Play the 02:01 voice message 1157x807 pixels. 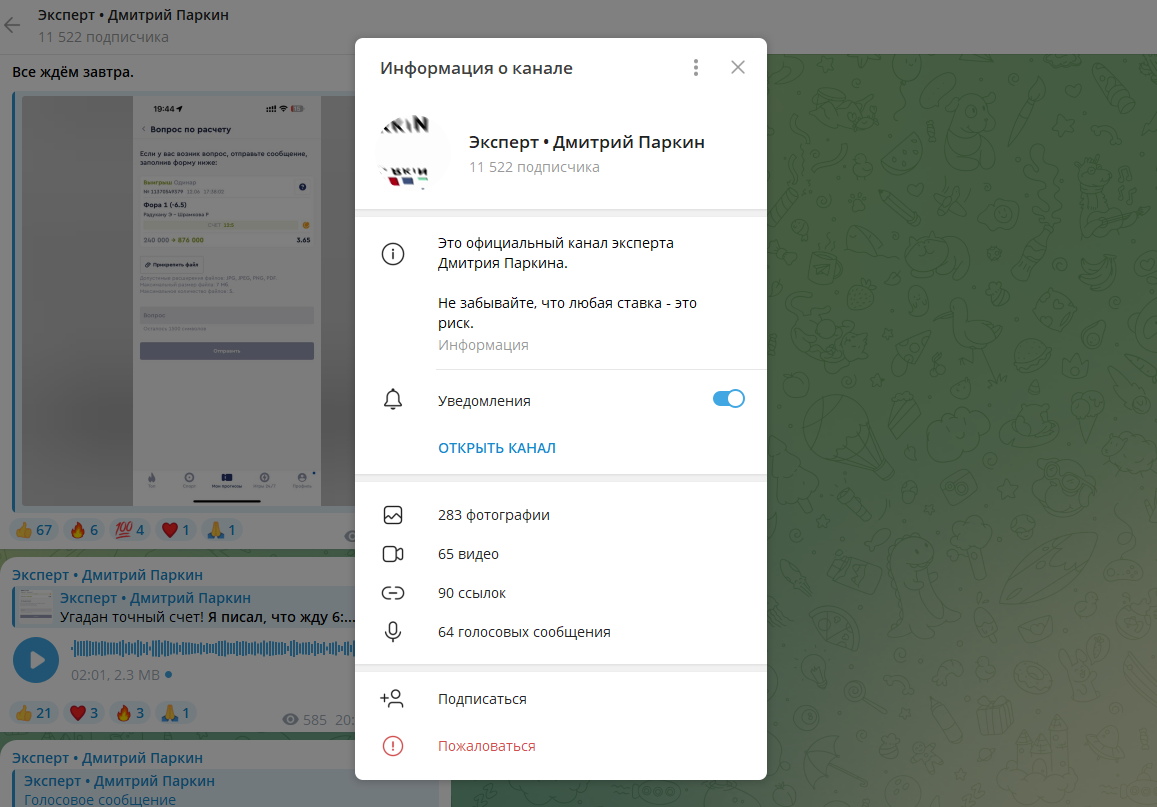coord(35,659)
